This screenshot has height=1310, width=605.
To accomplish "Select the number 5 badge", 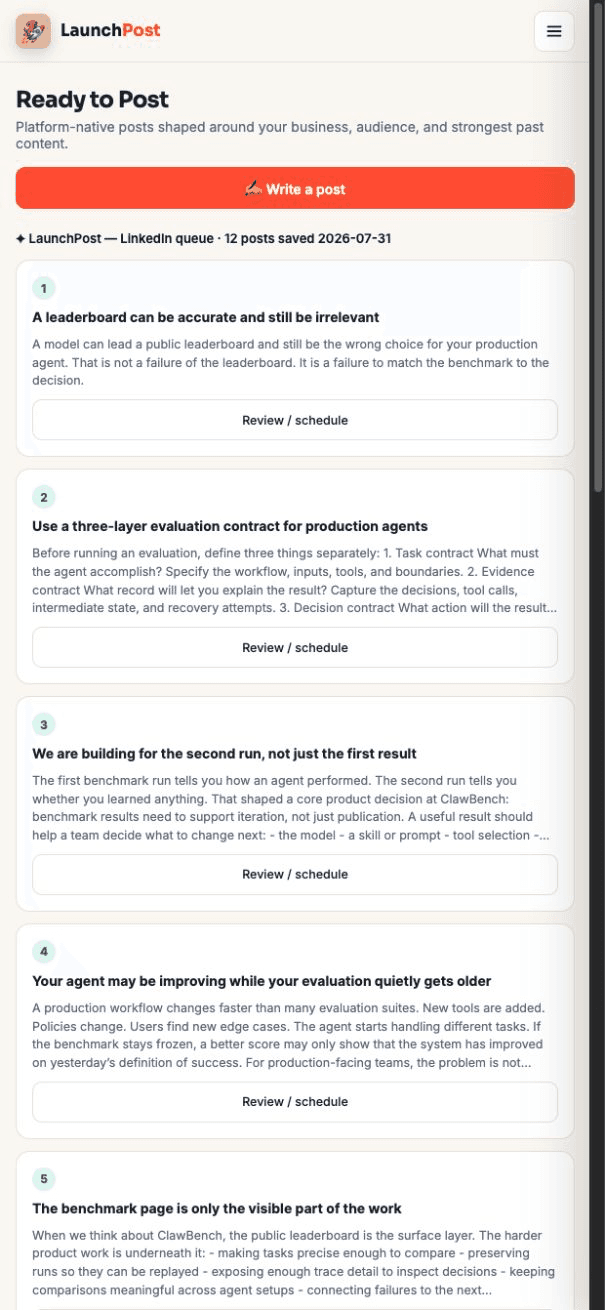I will pyautogui.click(x=44, y=1178).
